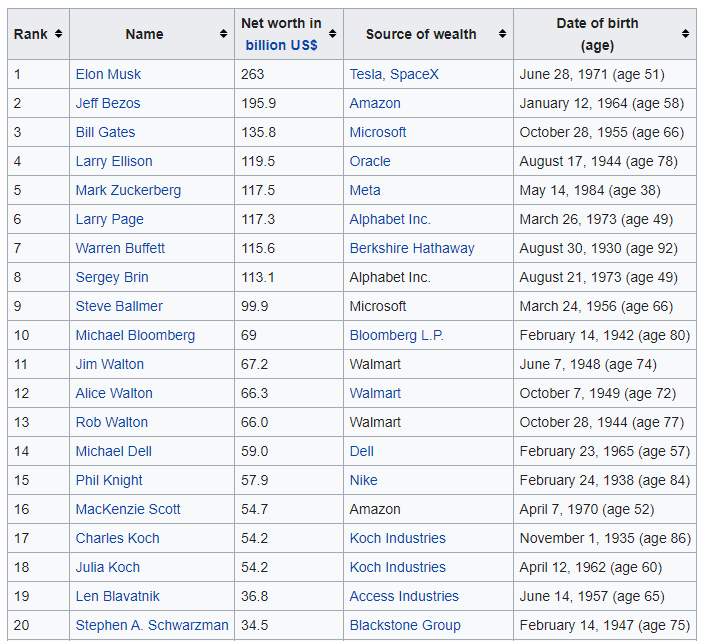Screen dimensions: 709x641
Task: Sort by Net worth column arrows
Action: [x=332, y=34]
